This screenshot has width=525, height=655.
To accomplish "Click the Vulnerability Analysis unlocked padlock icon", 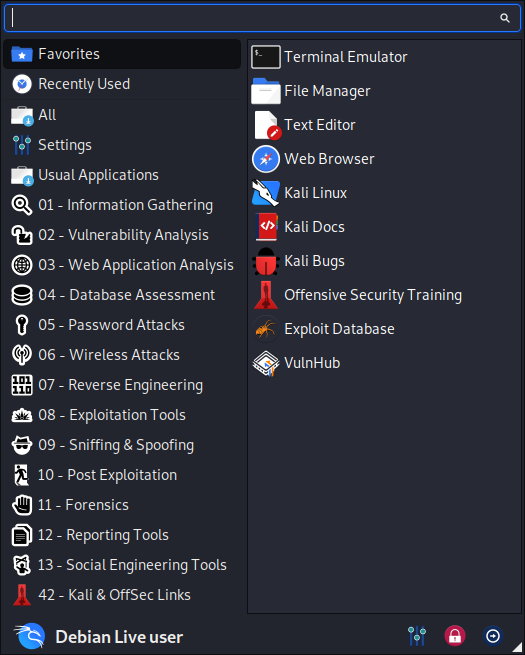I will click(22, 235).
